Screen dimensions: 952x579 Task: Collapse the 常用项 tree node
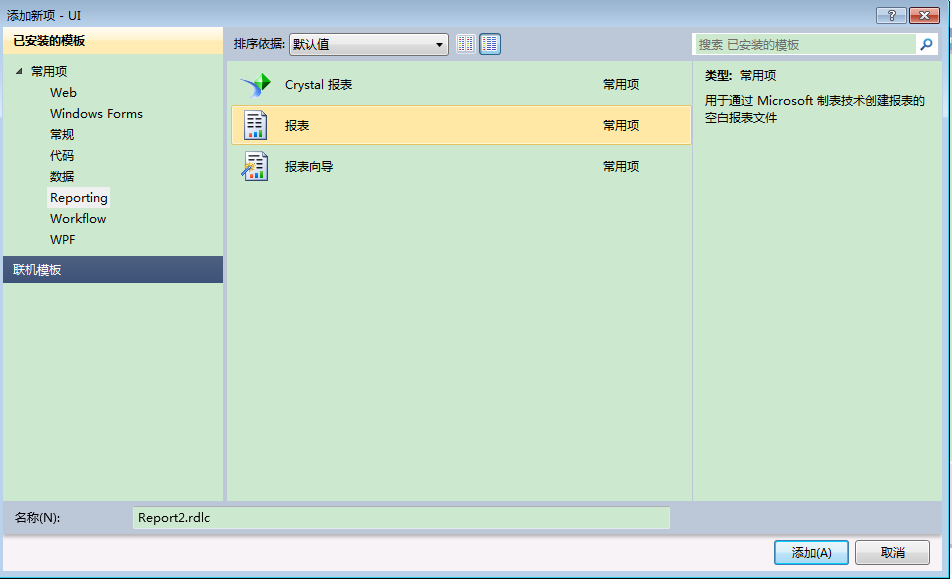[x=19, y=72]
